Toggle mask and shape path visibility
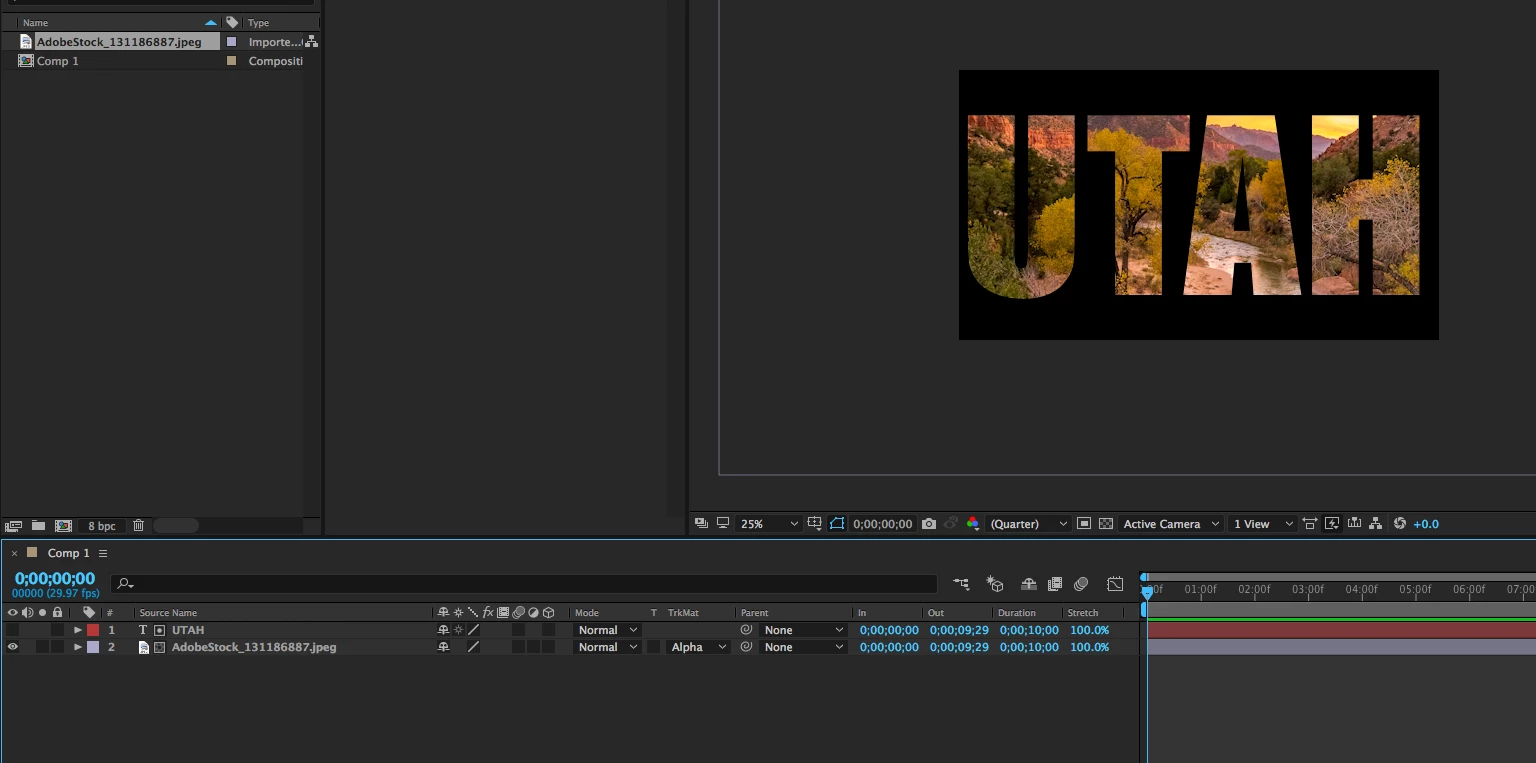 coord(837,523)
